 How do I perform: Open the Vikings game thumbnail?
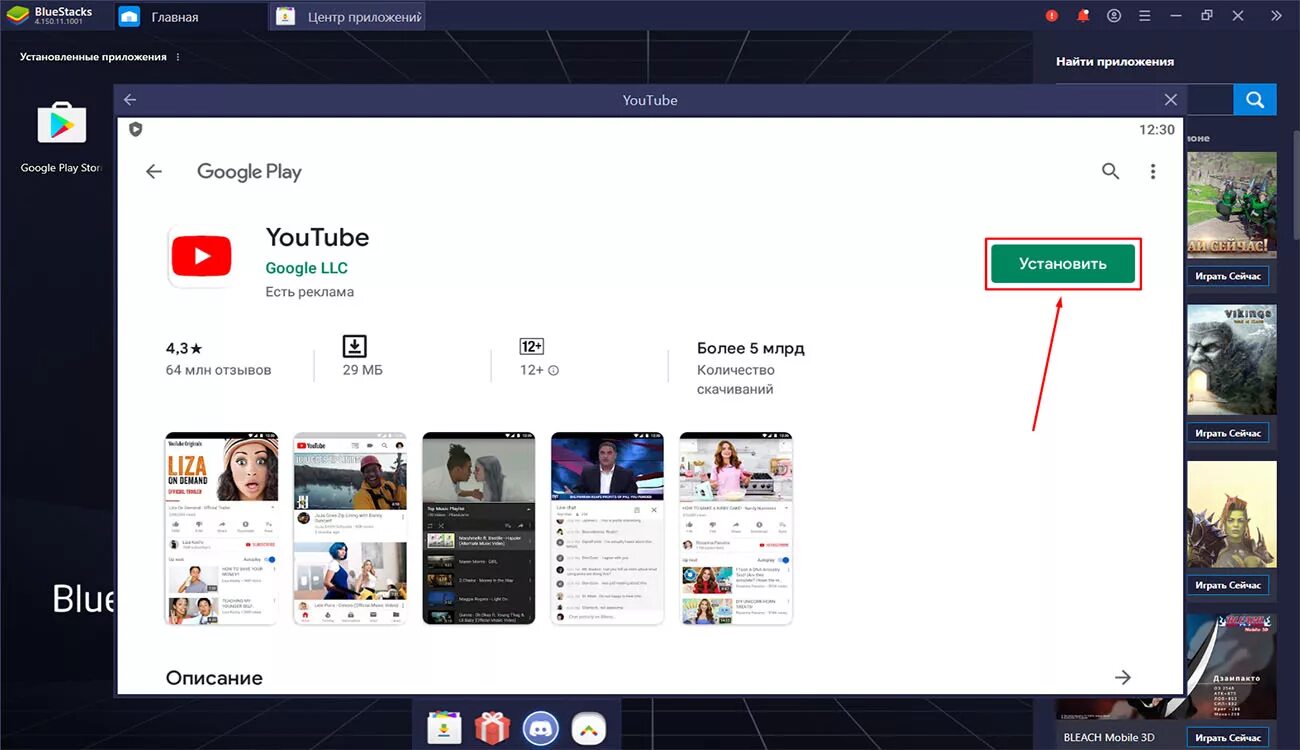1231,360
